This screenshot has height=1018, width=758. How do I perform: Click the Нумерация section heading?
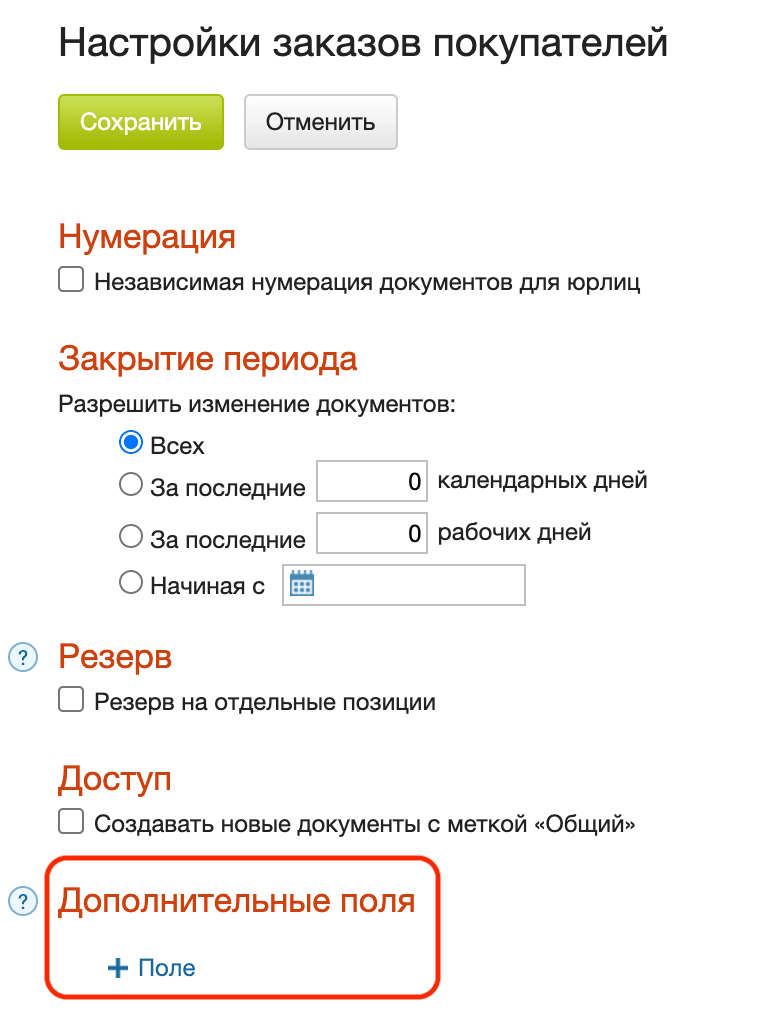point(148,237)
